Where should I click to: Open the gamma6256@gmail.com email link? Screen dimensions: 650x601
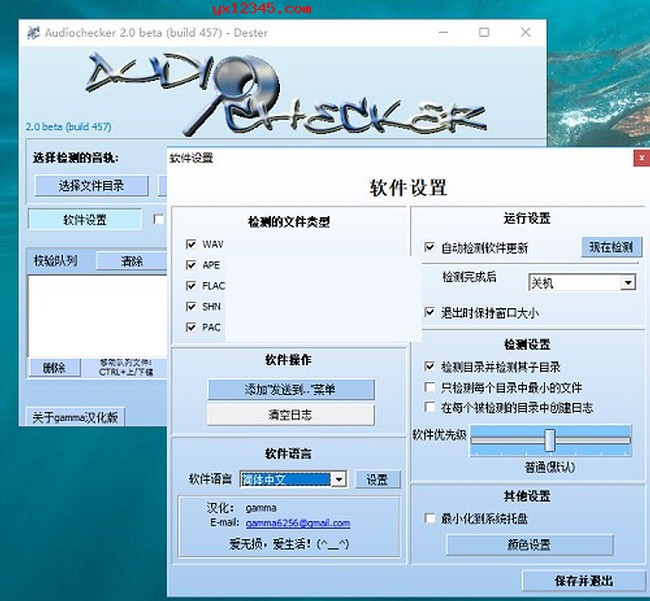298,523
